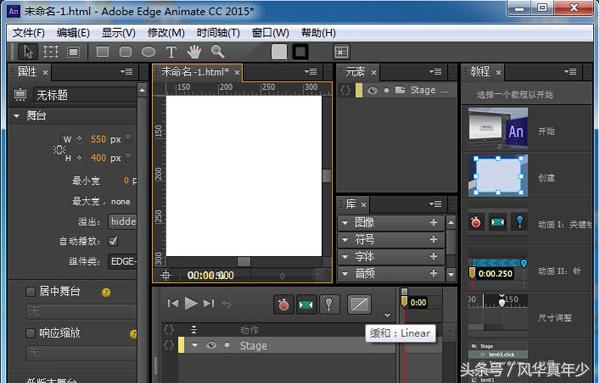Open the easing Linear button
Image resolution: width=599 pixels, height=383 pixels.
(x=359, y=304)
